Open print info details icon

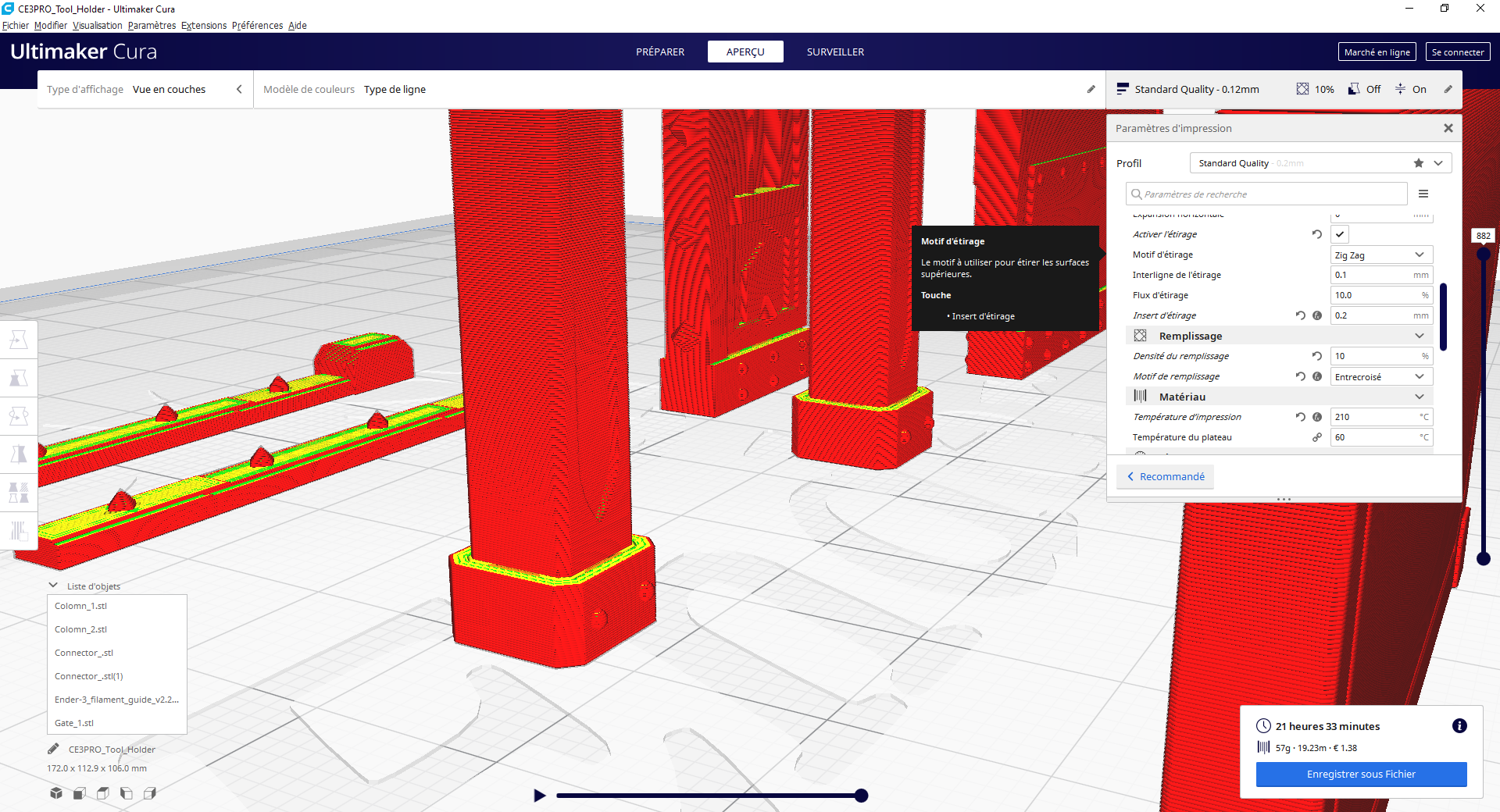pos(1459,726)
